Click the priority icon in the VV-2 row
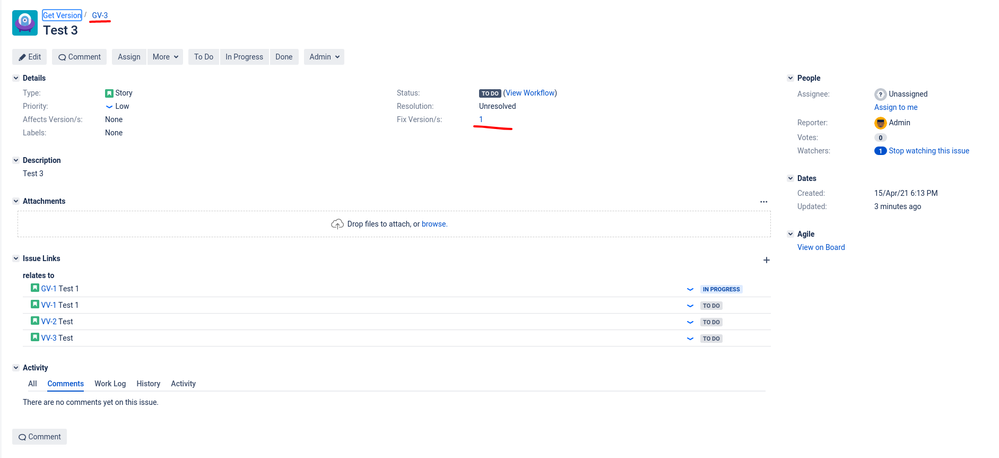 (x=690, y=322)
